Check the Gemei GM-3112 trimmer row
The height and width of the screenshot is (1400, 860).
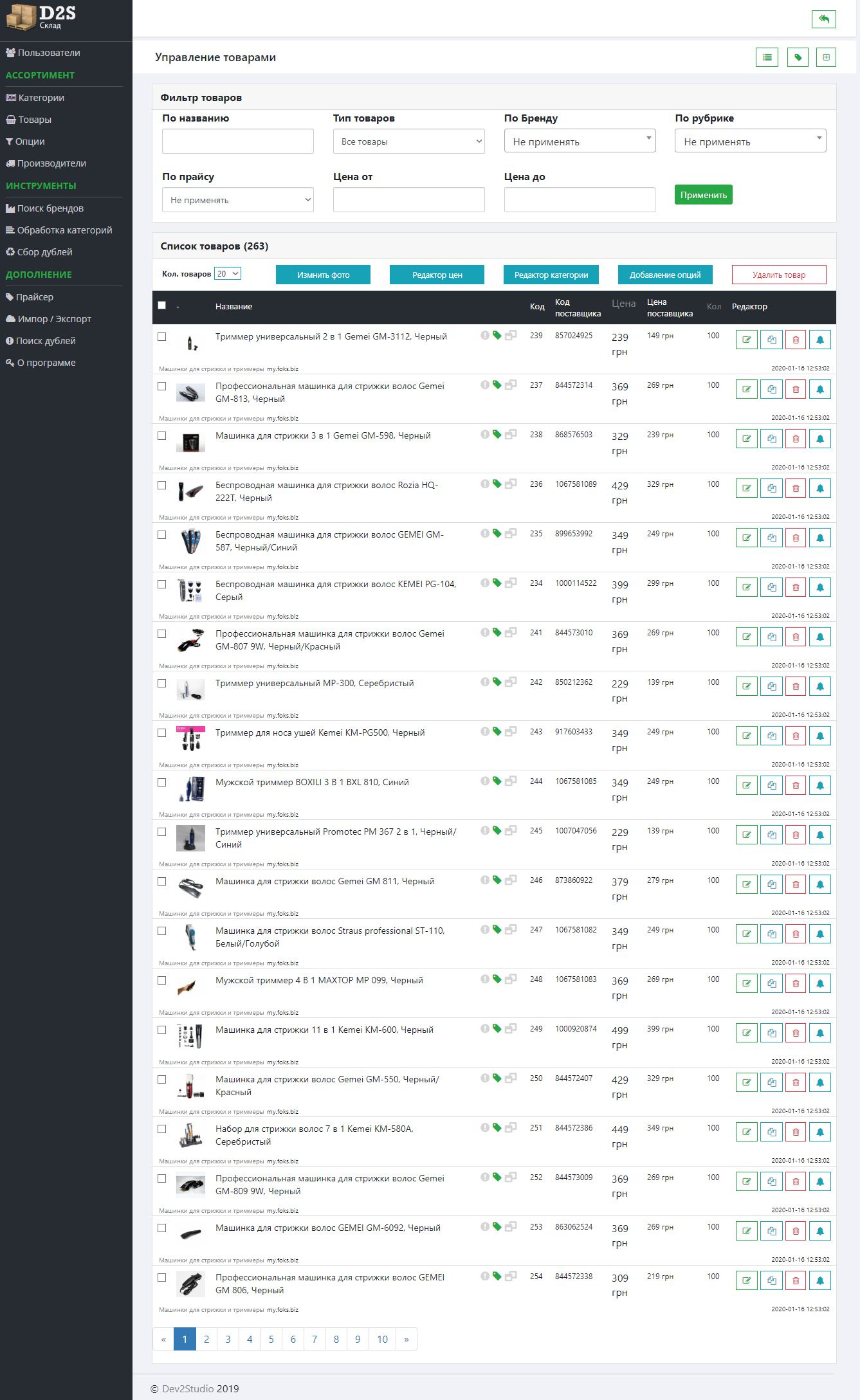(162, 336)
